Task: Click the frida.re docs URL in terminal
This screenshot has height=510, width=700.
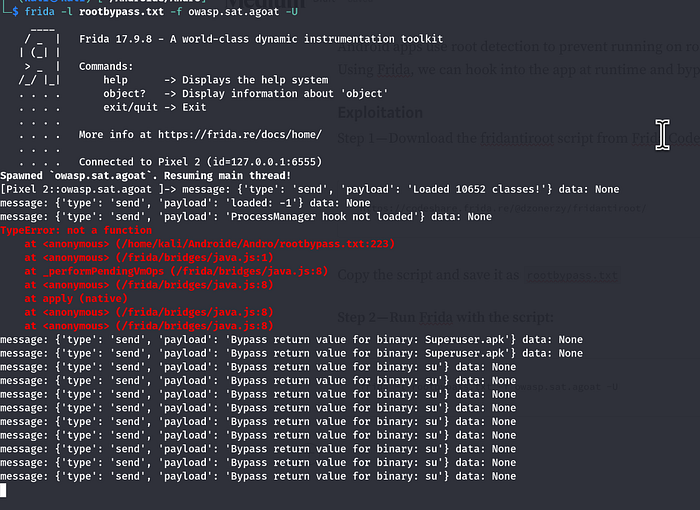Action: pyautogui.click(x=239, y=134)
